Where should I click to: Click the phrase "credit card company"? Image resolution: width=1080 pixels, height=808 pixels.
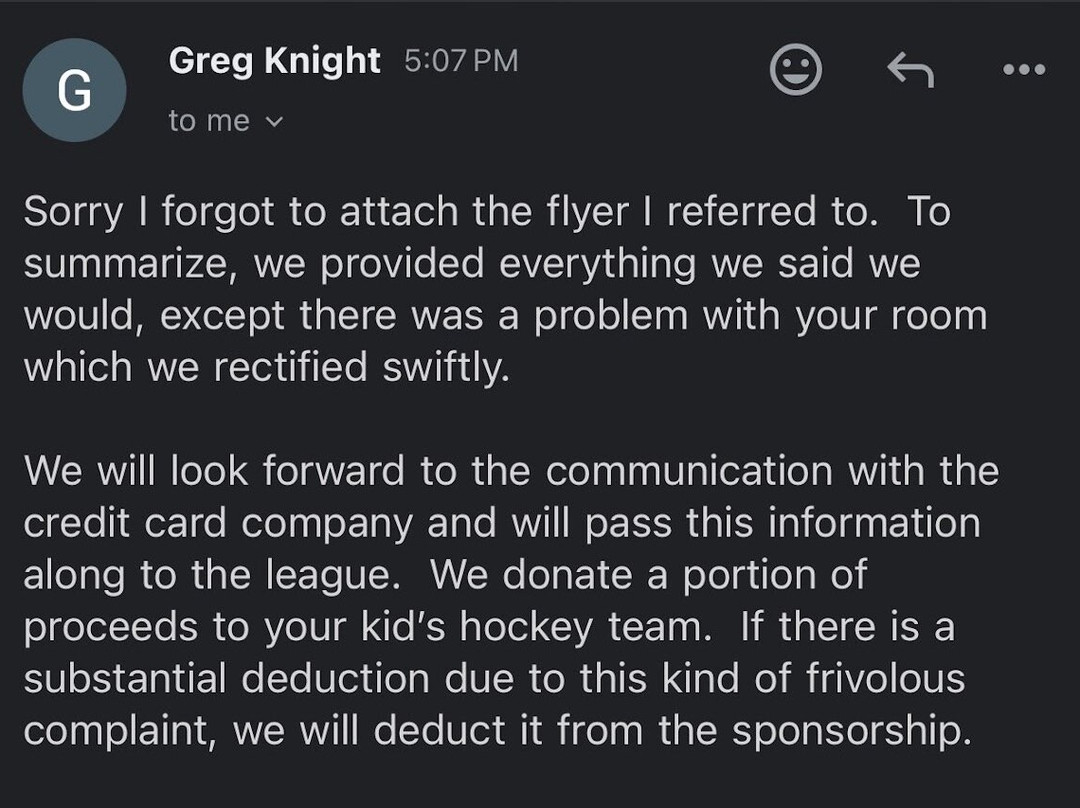click(218, 523)
